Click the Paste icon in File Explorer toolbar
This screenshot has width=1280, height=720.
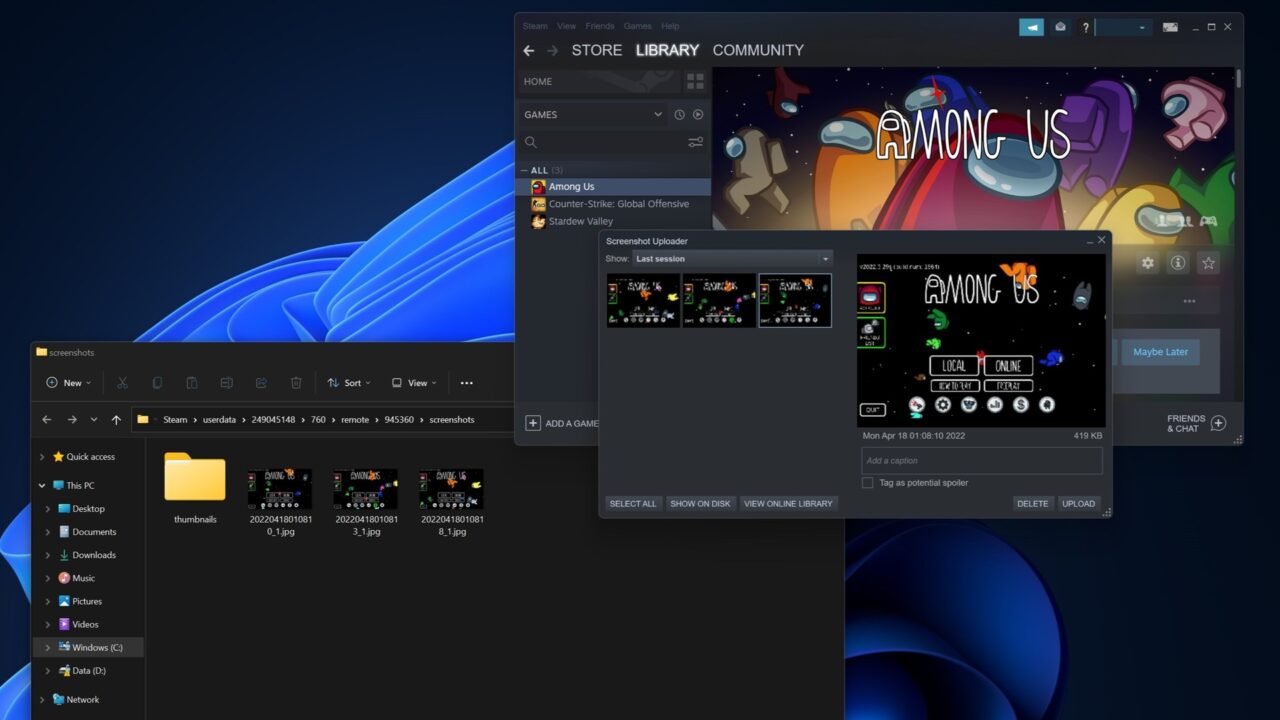point(192,383)
